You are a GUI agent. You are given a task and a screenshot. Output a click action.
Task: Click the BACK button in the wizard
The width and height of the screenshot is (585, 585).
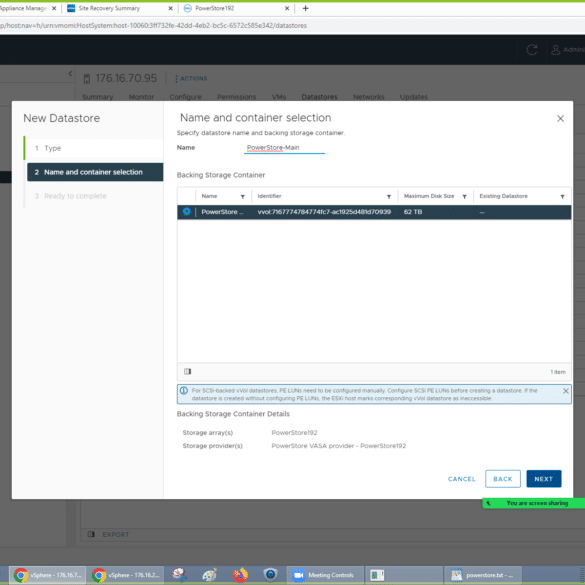click(x=503, y=479)
